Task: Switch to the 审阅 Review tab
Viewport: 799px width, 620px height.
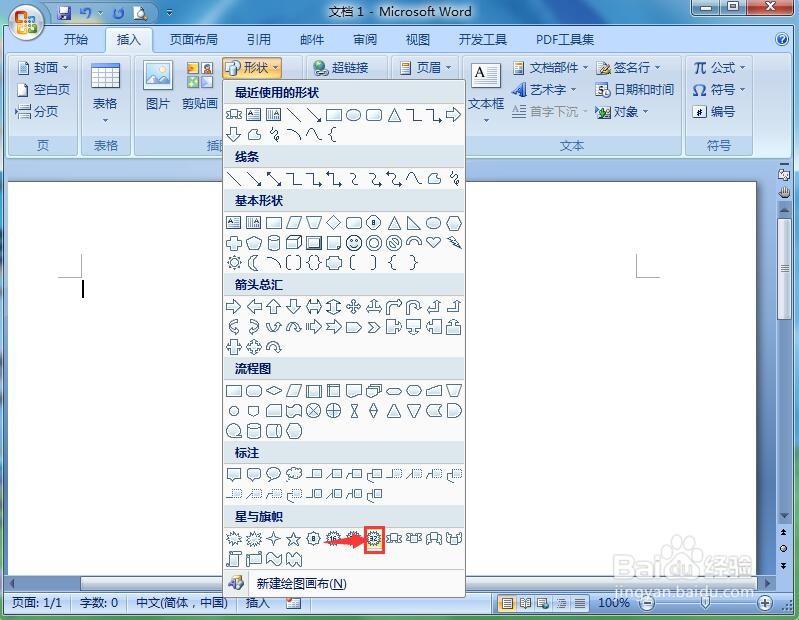Action: coord(365,39)
